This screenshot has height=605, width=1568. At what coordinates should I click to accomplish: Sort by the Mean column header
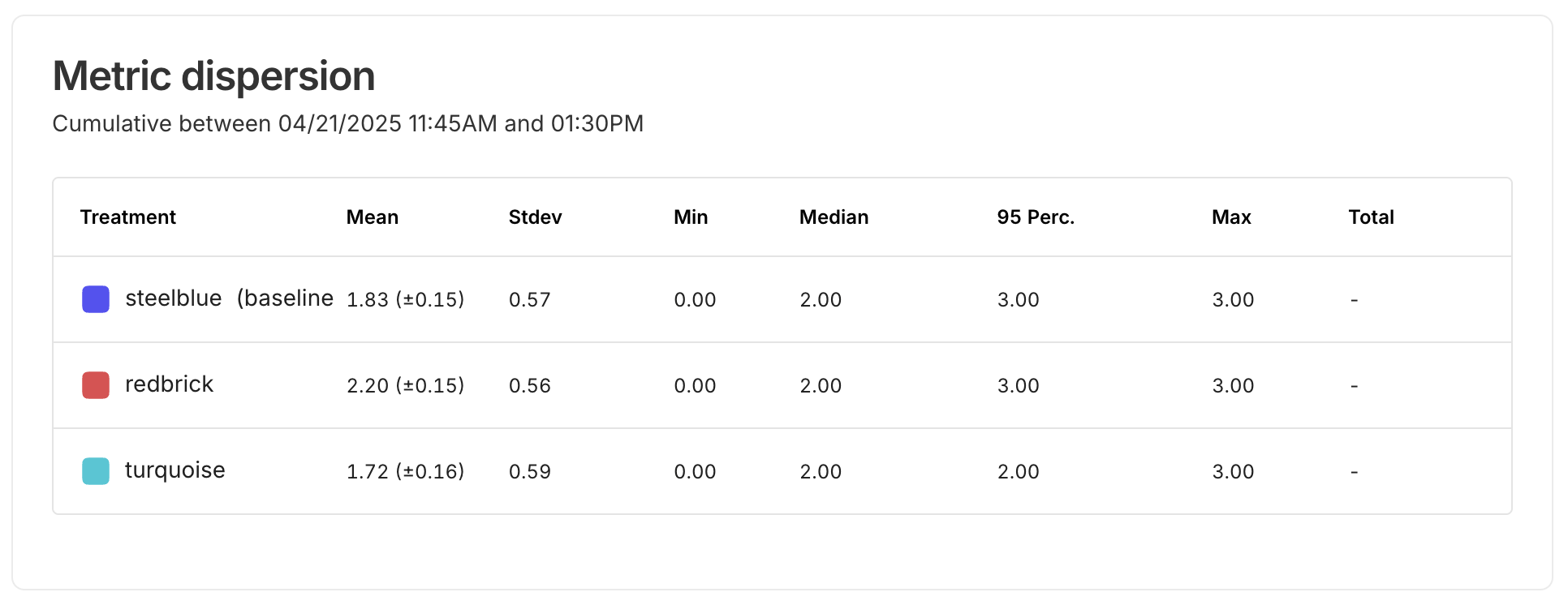[373, 217]
